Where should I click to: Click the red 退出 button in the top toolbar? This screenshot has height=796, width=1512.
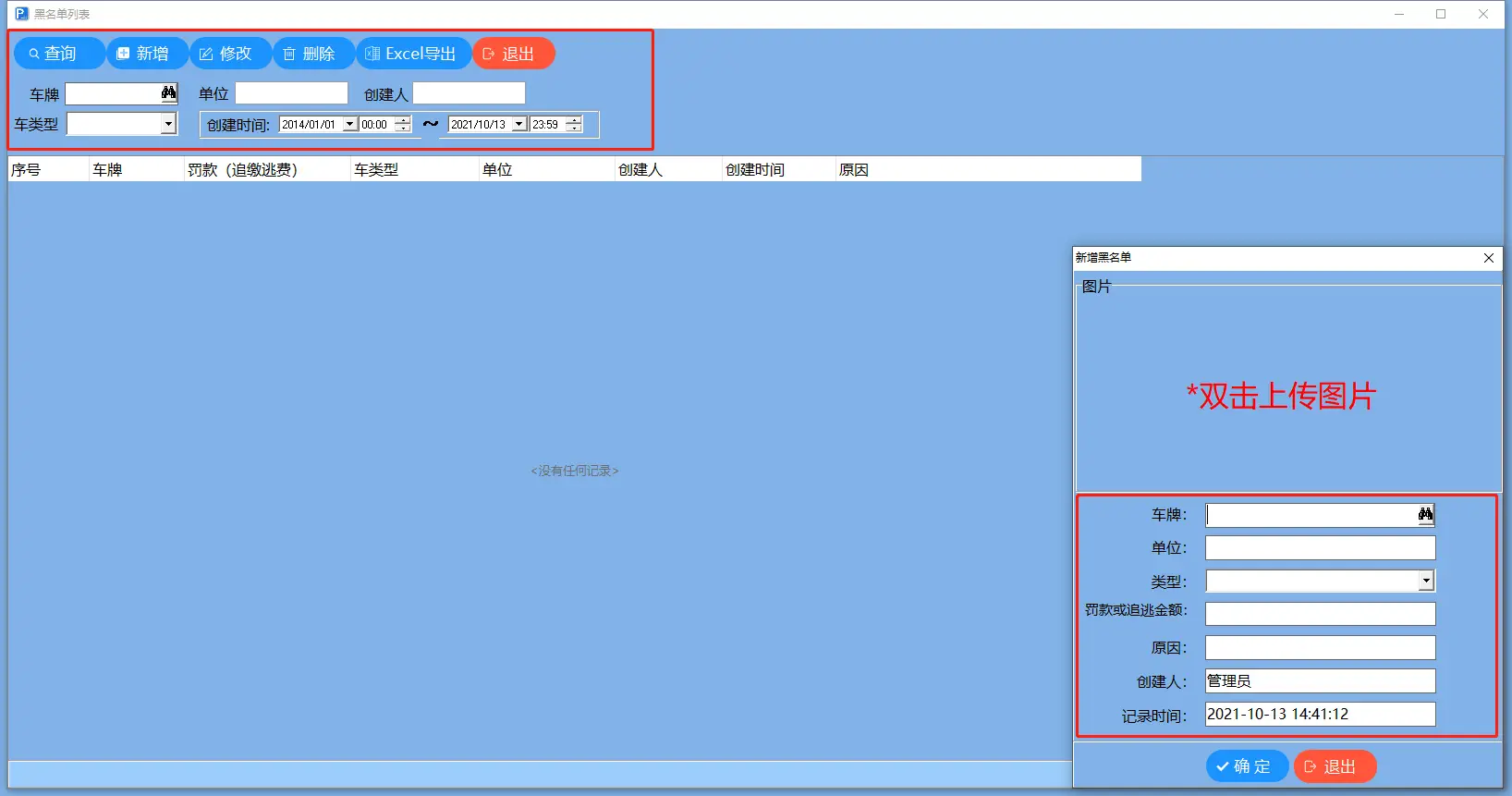pyautogui.click(x=513, y=54)
